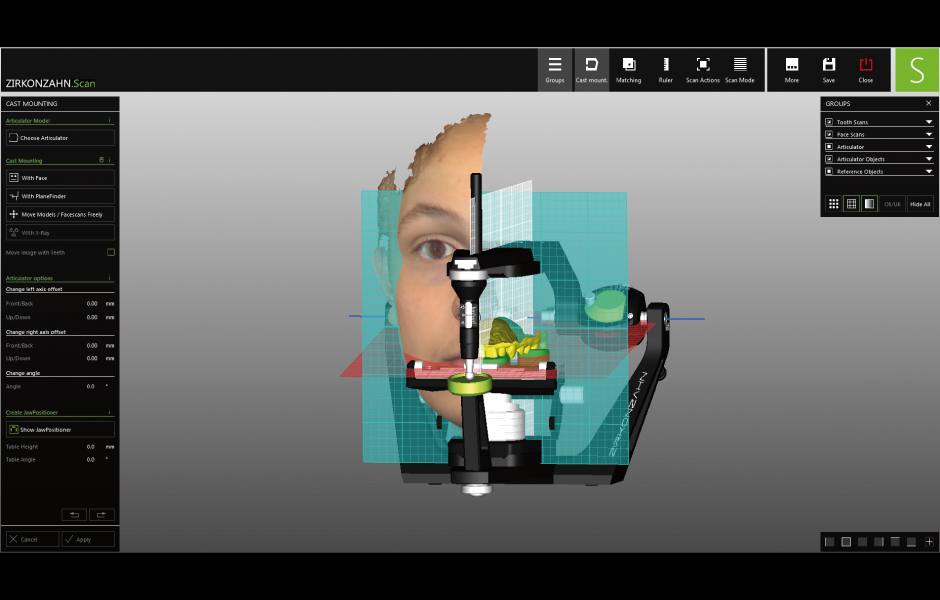Enable the Move image with teeth checkbox
This screenshot has height=600, width=940.
[111, 252]
